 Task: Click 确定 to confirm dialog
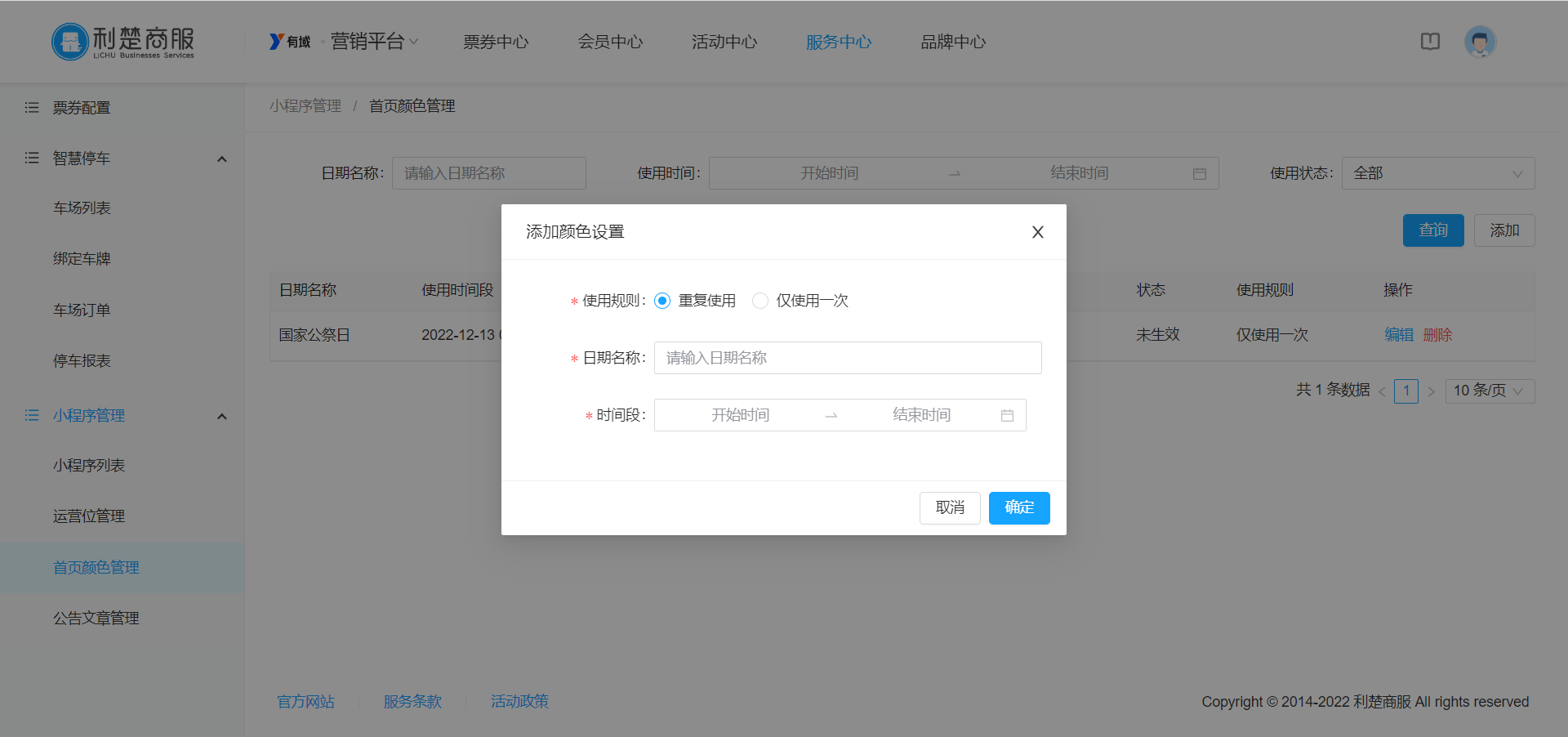tap(1019, 507)
